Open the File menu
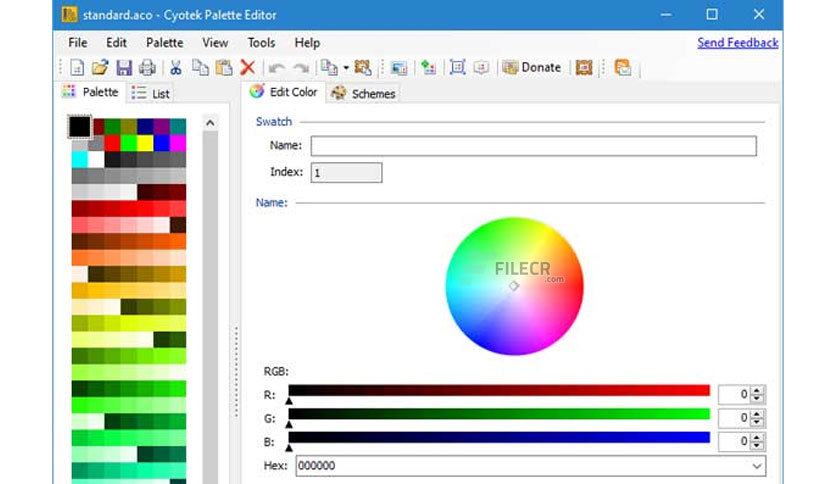 (77, 43)
